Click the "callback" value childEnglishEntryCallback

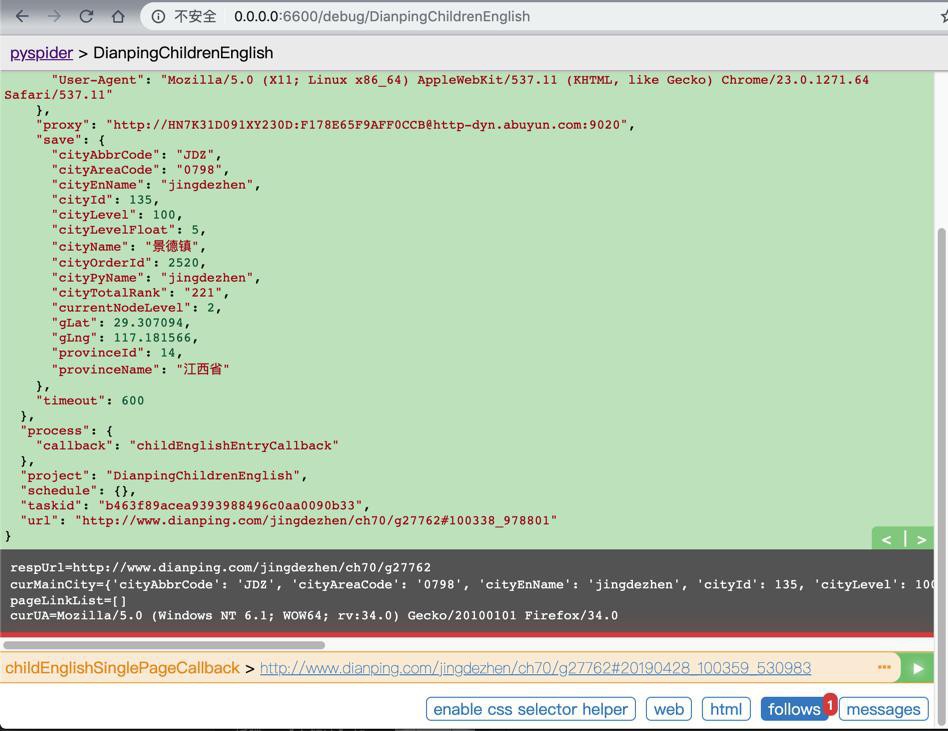[x=234, y=446]
